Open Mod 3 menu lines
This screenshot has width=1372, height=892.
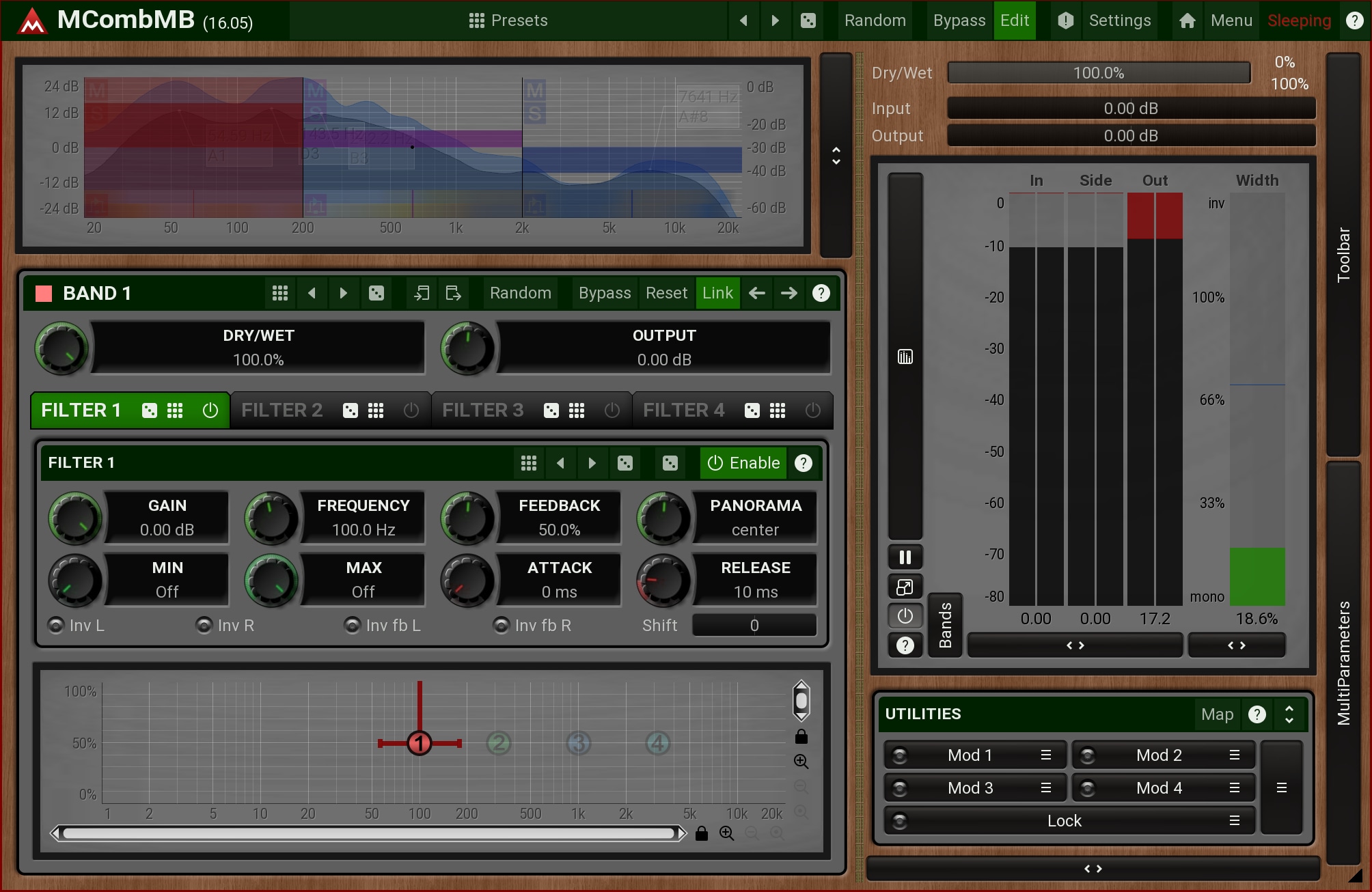click(x=1046, y=788)
